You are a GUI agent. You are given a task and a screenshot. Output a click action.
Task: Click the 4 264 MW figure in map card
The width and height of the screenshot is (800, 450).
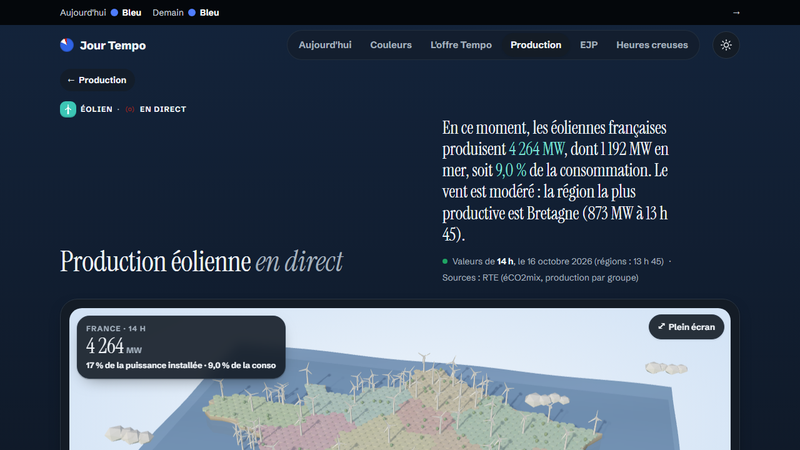click(114, 346)
